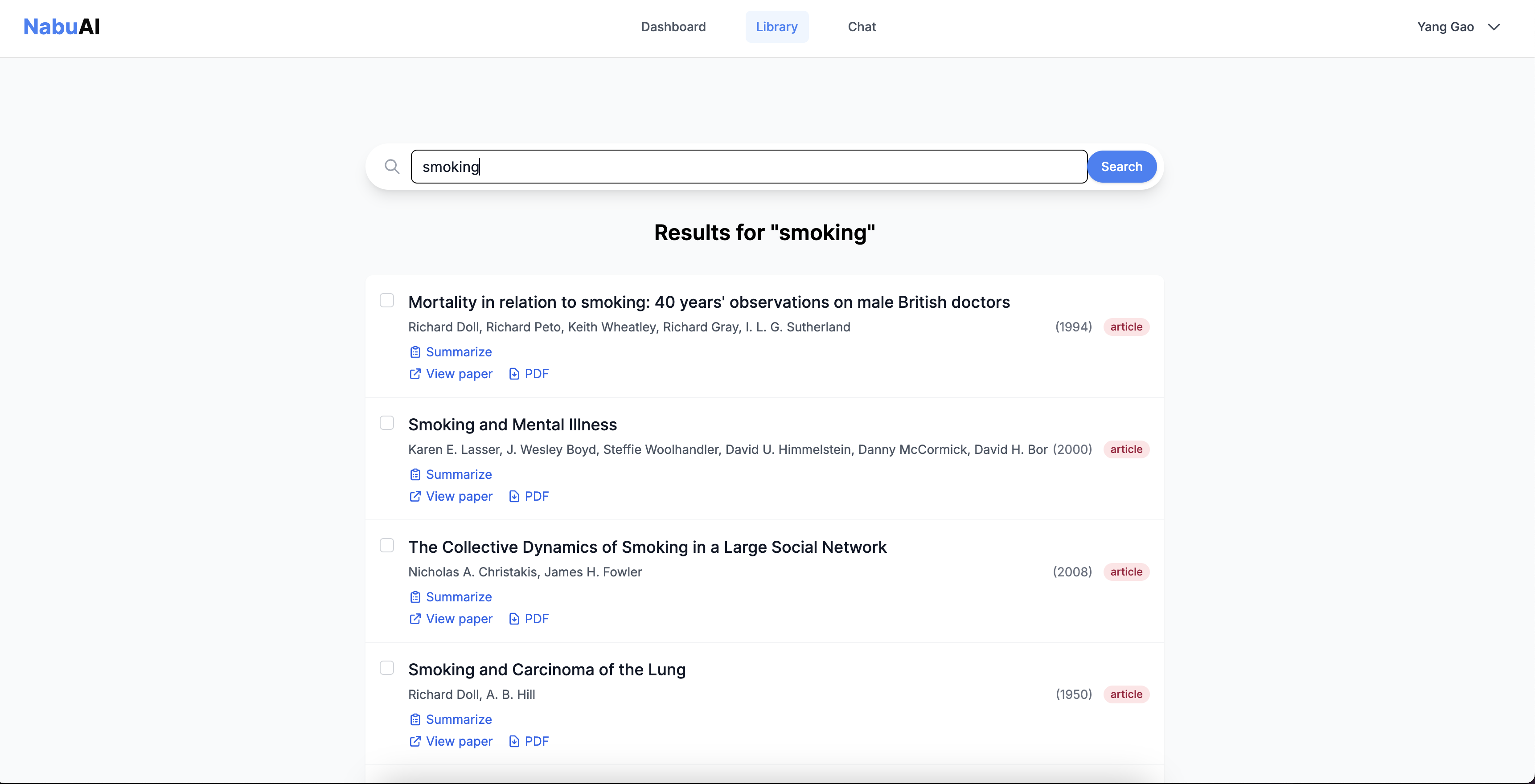Open the Yang Gao account dropdown
Image resolution: width=1535 pixels, height=784 pixels.
tap(1445, 27)
